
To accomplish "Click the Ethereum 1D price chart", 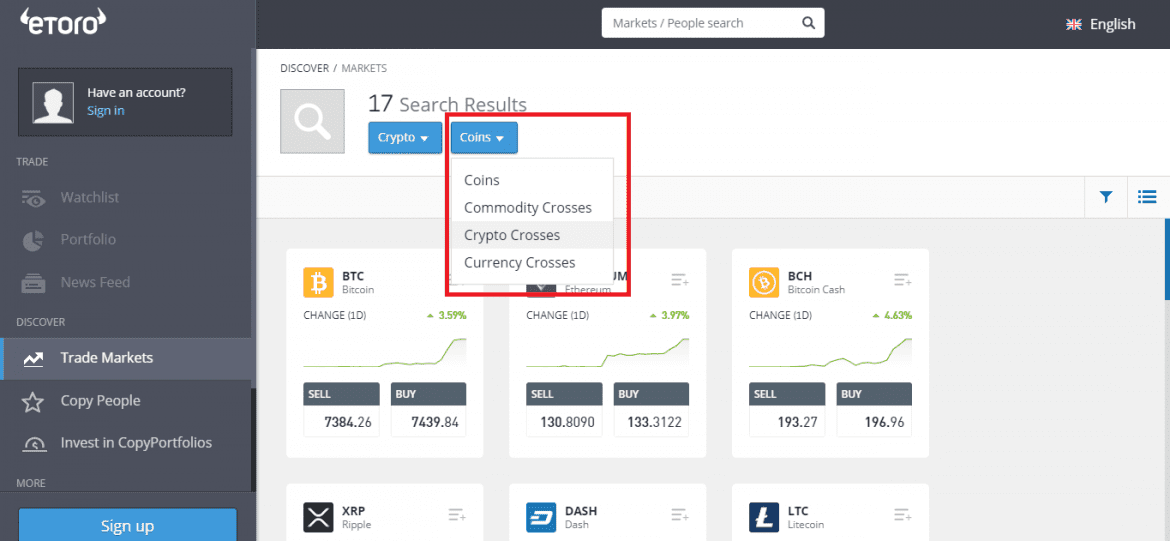I will tap(607, 352).
